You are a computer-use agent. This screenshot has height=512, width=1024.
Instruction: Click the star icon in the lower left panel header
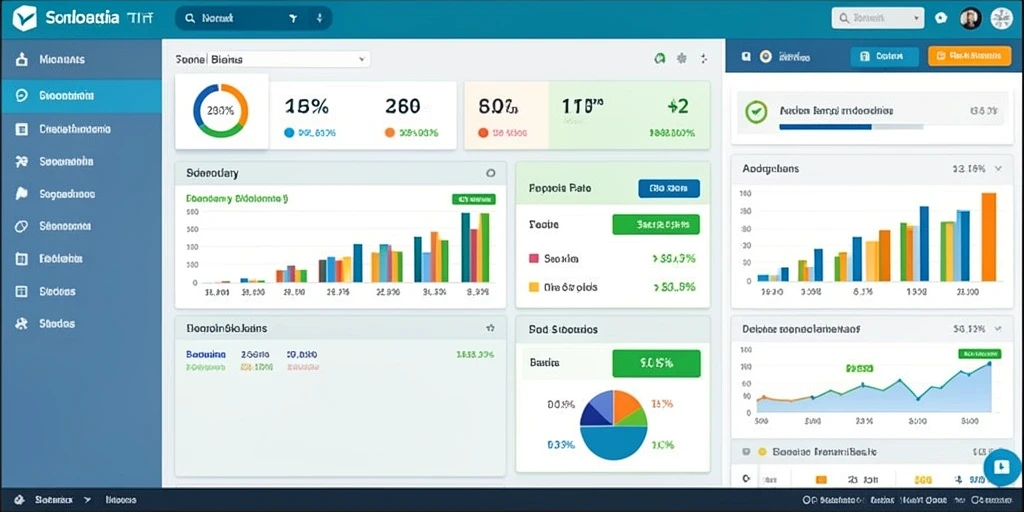[490, 328]
